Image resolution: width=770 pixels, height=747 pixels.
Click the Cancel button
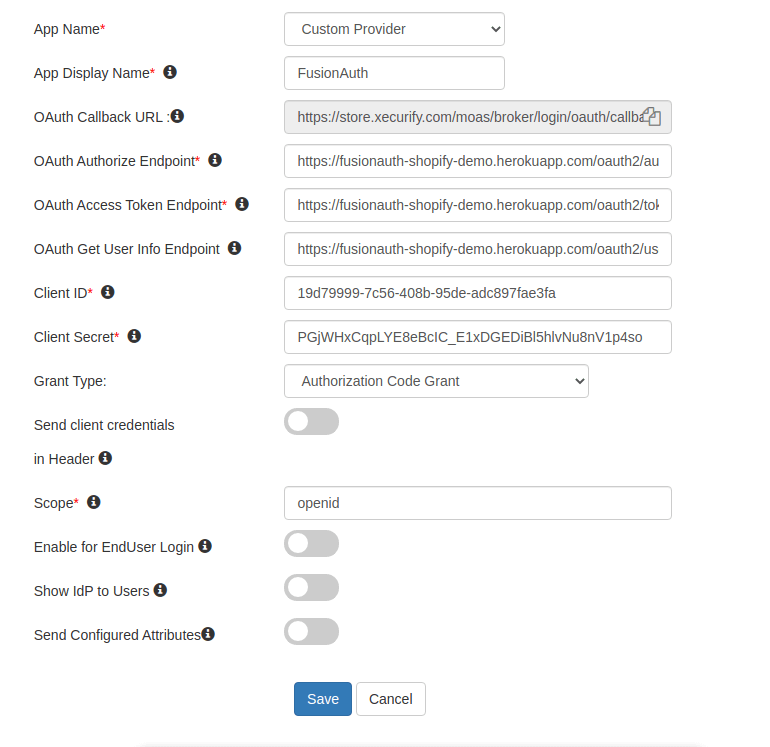click(x=391, y=699)
